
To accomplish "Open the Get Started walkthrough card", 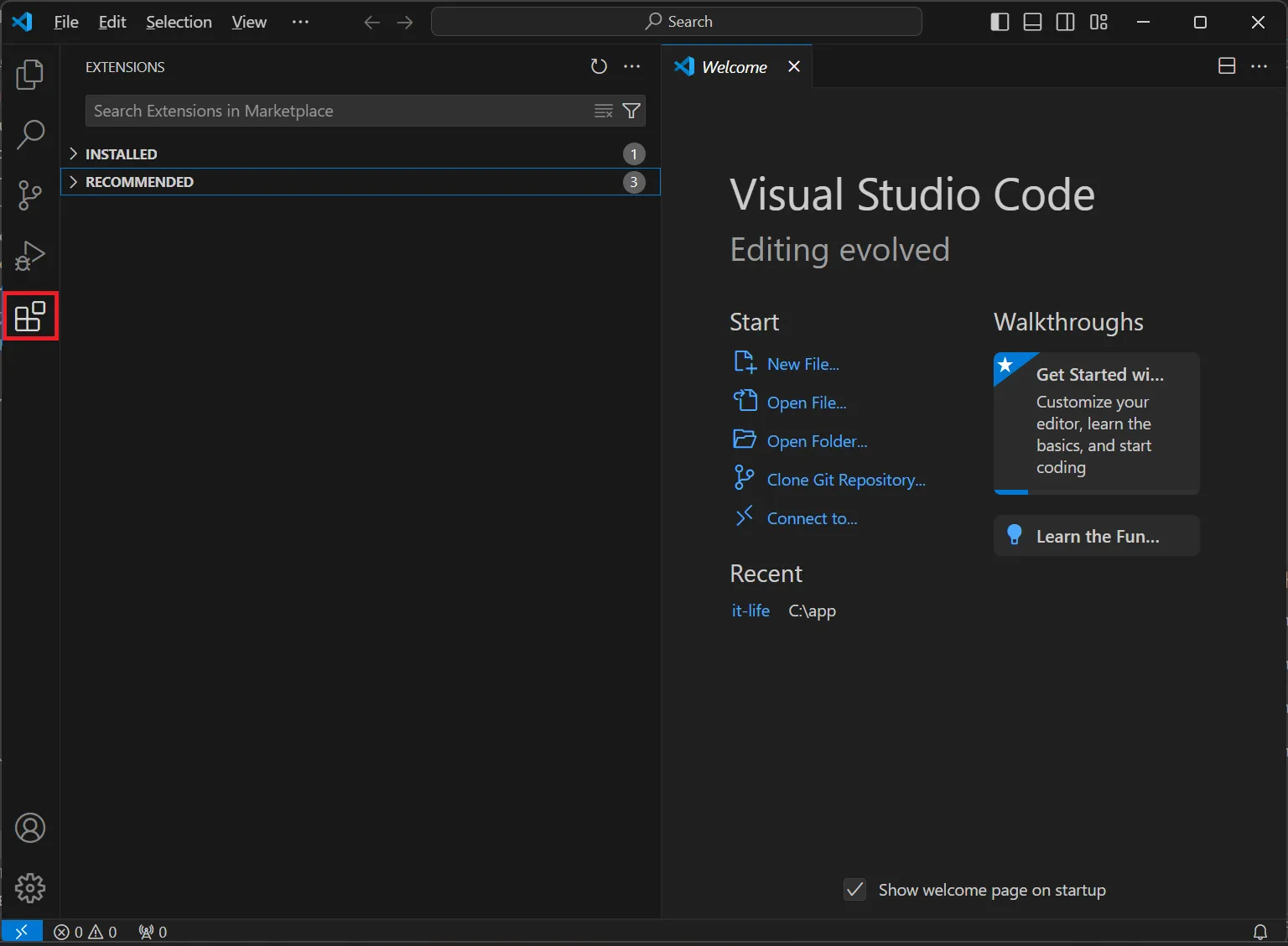I will pos(1097,424).
